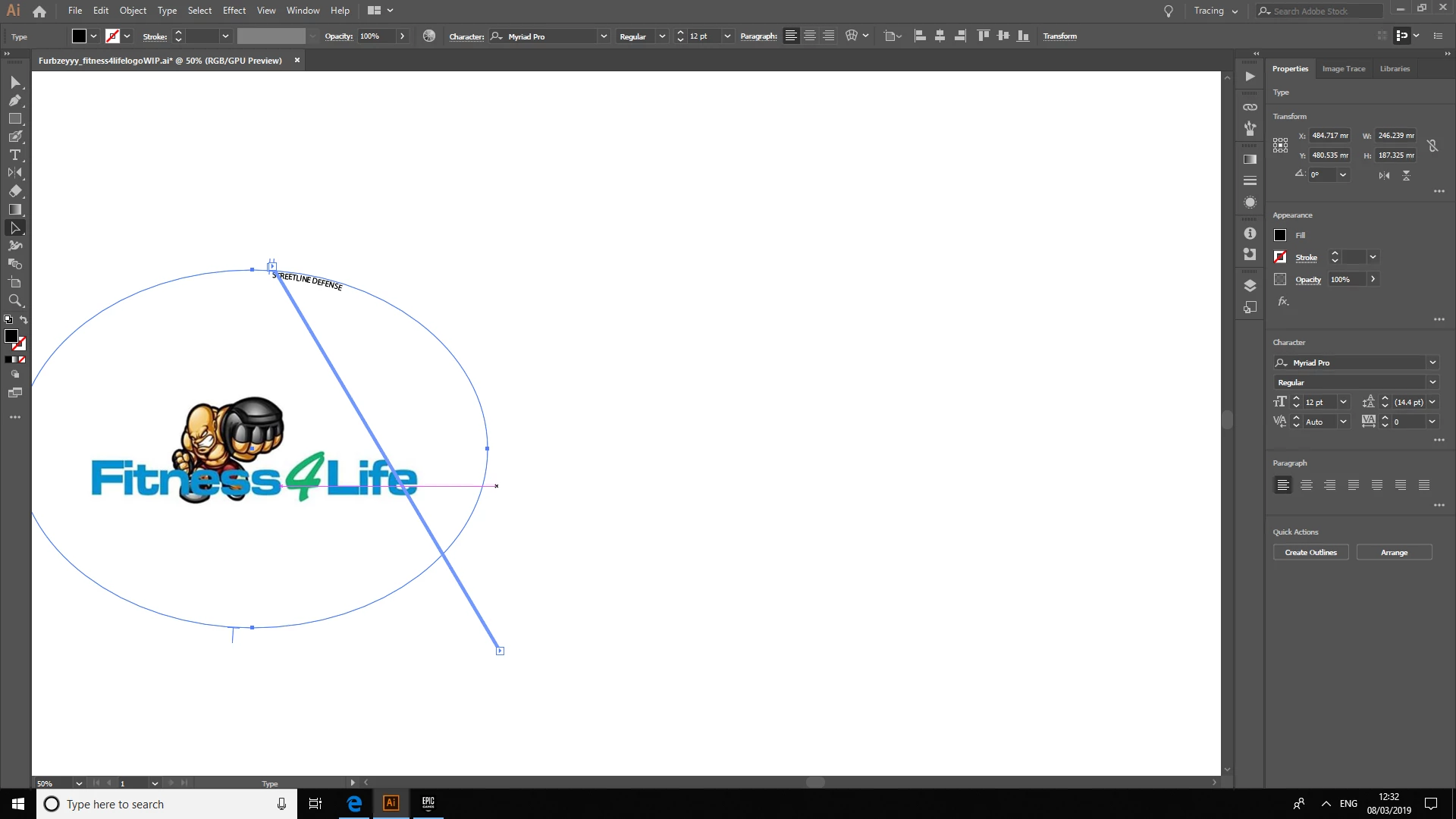Open the 50% zoom level dropdown
The width and height of the screenshot is (1456, 819).
78,783
